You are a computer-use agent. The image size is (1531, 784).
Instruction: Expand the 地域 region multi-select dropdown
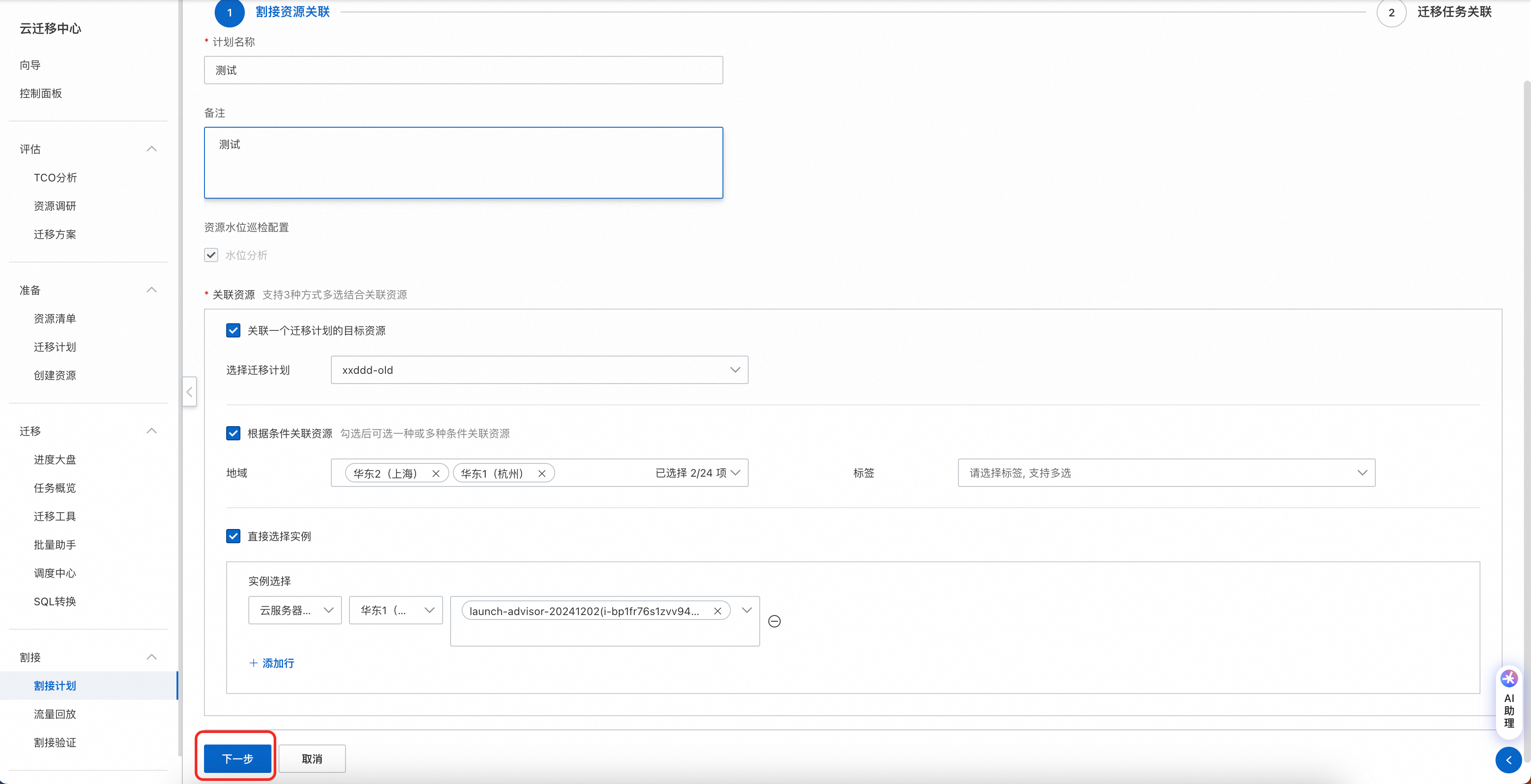[x=735, y=473]
